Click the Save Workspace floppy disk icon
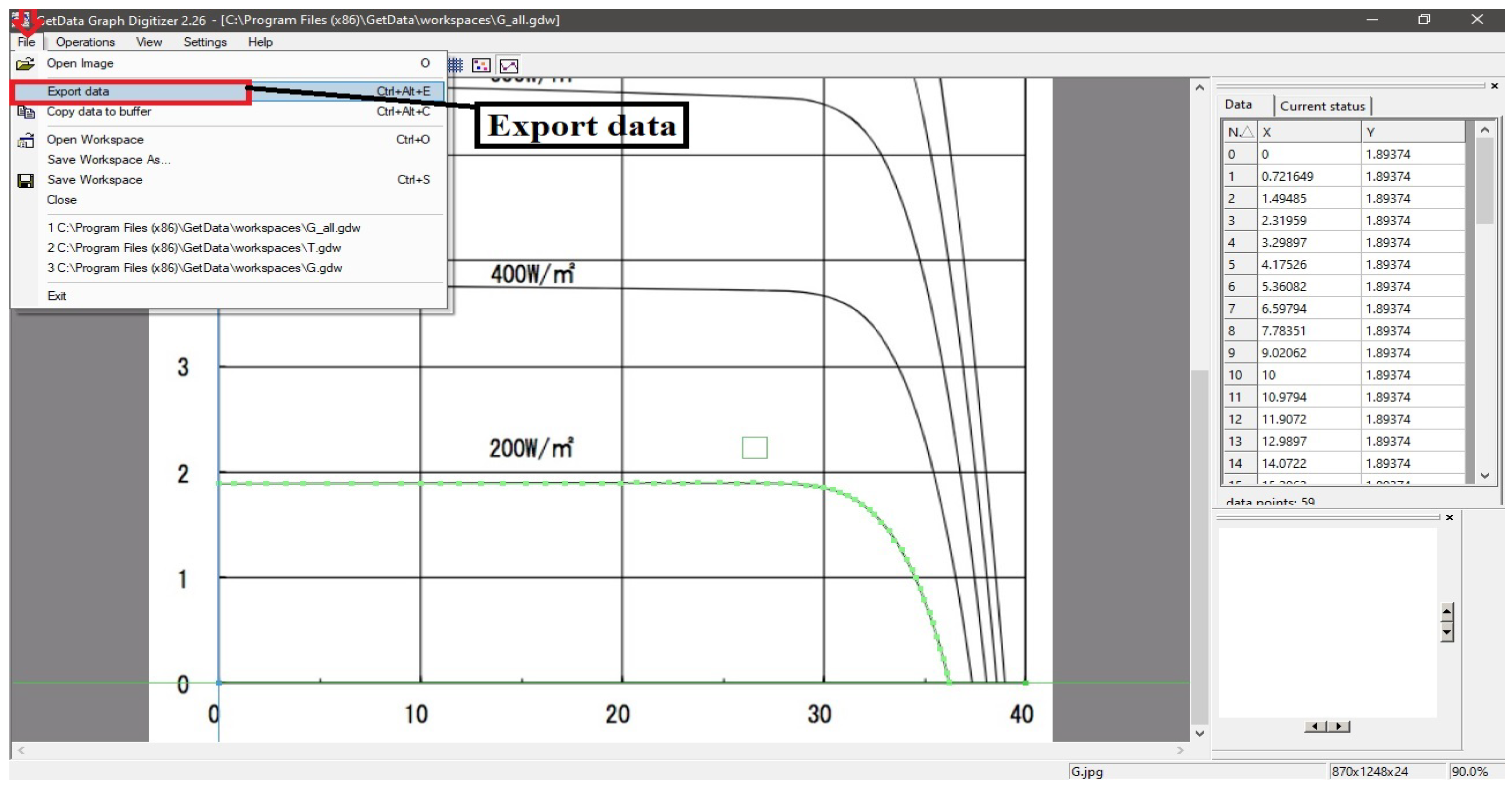 [x=25, y=180]
